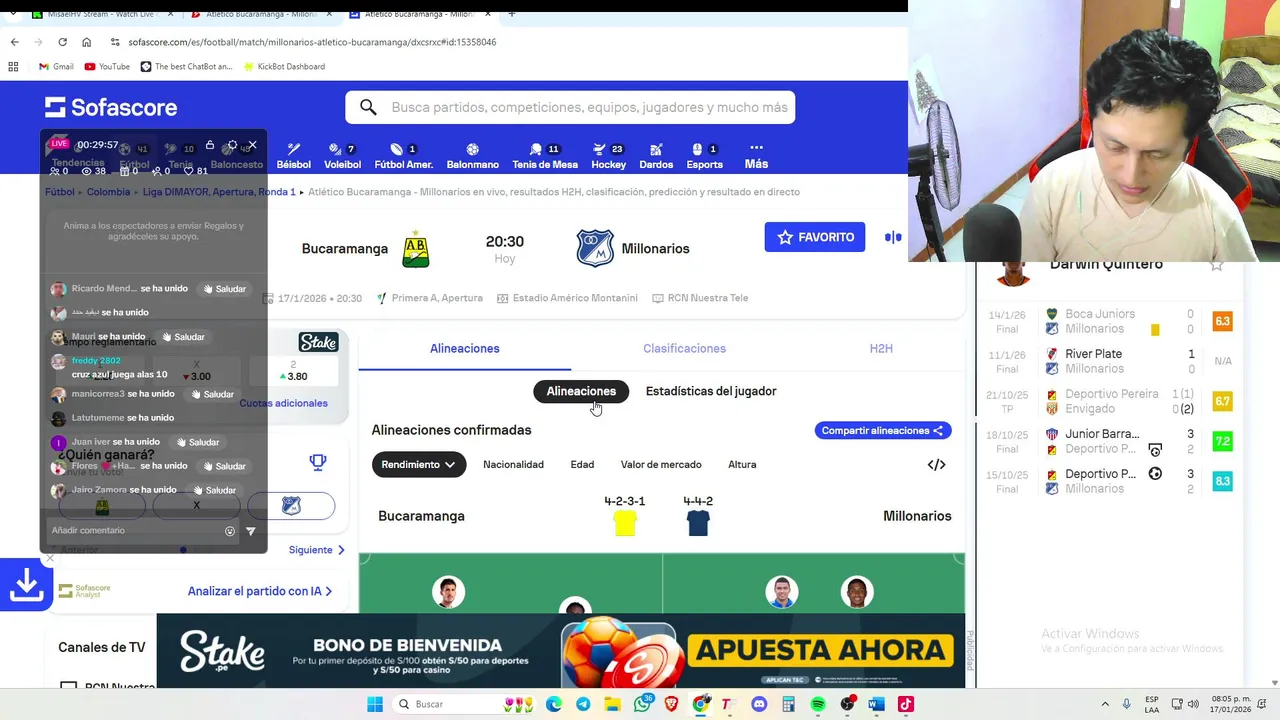Screen dimensions: 1280x720
Task: Click Saludar next to Ricardo Mend
Action: coord(223,289)
